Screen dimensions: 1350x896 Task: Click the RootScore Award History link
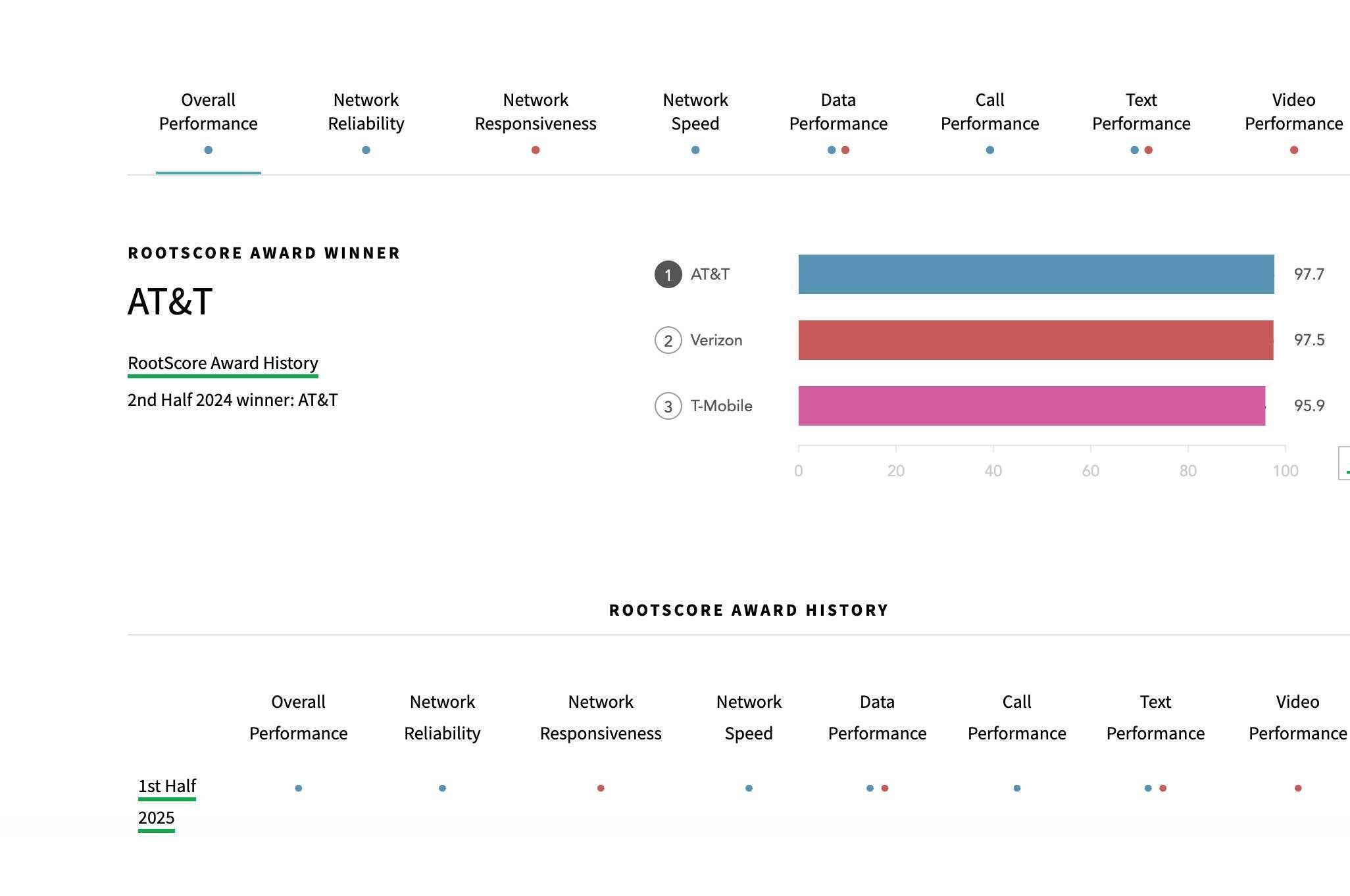(x=223, y=364)
